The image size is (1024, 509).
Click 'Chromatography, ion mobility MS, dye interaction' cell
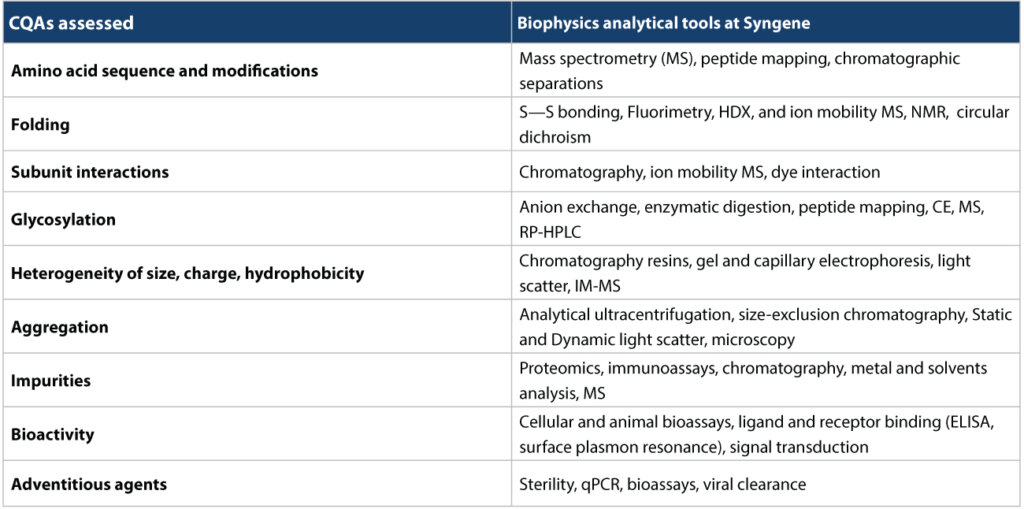tap(765, 172)
